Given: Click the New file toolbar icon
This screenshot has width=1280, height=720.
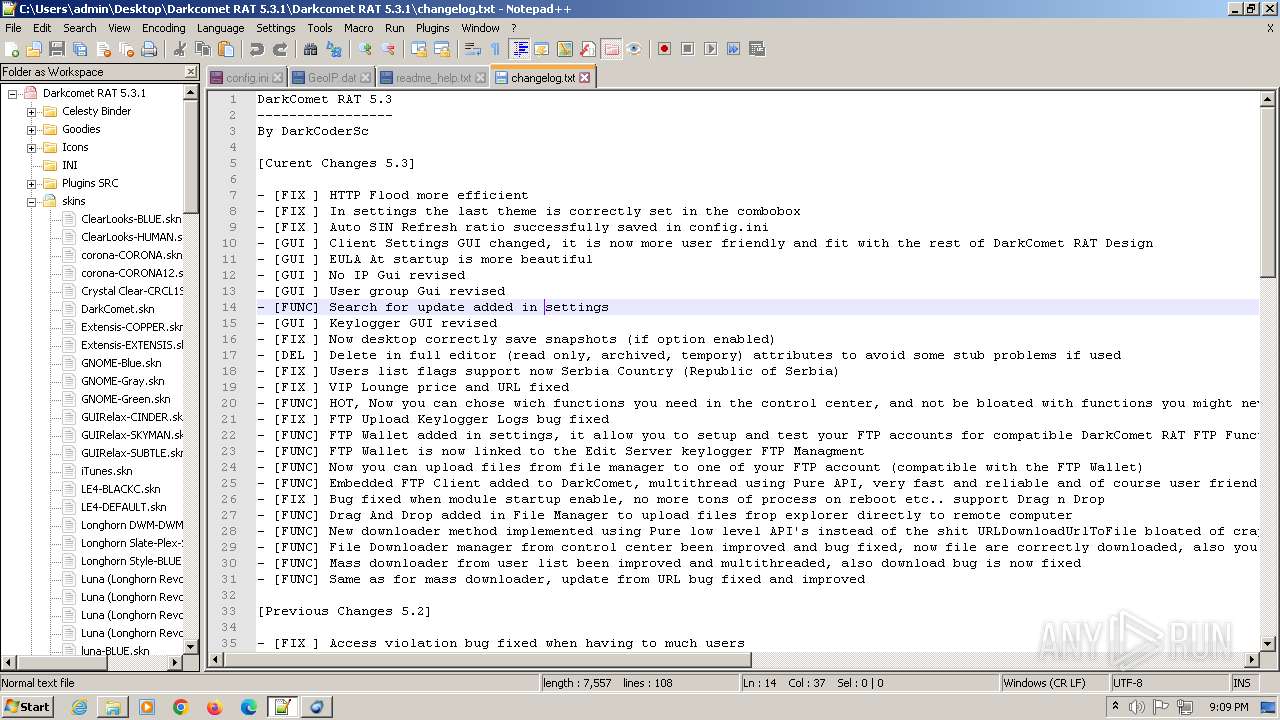Looking at the screenshot, I should click(12, 49).
